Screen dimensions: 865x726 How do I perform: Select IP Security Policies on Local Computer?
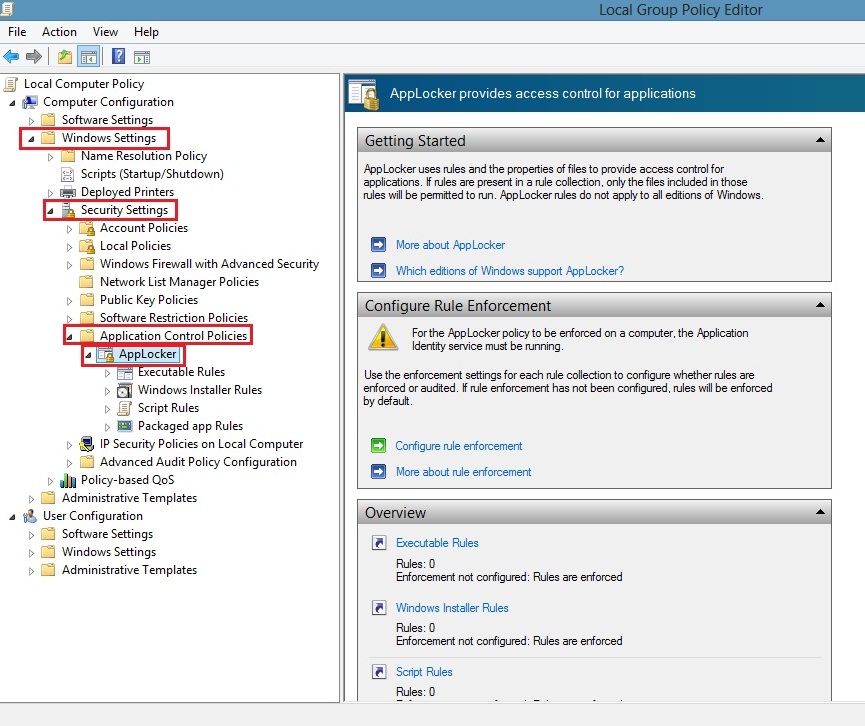point(201,444)
